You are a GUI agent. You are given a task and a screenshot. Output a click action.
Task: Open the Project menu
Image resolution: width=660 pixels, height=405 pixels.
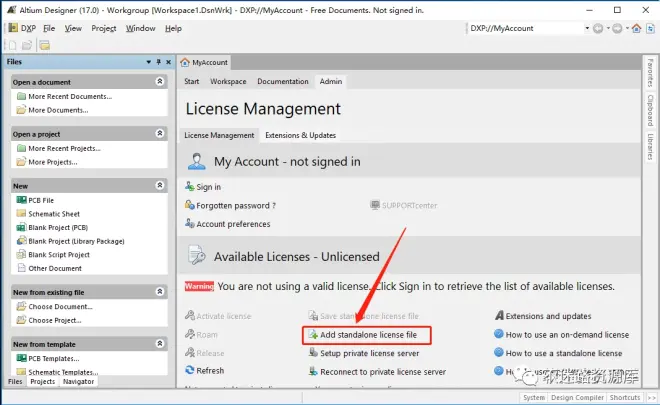[104, 28]
